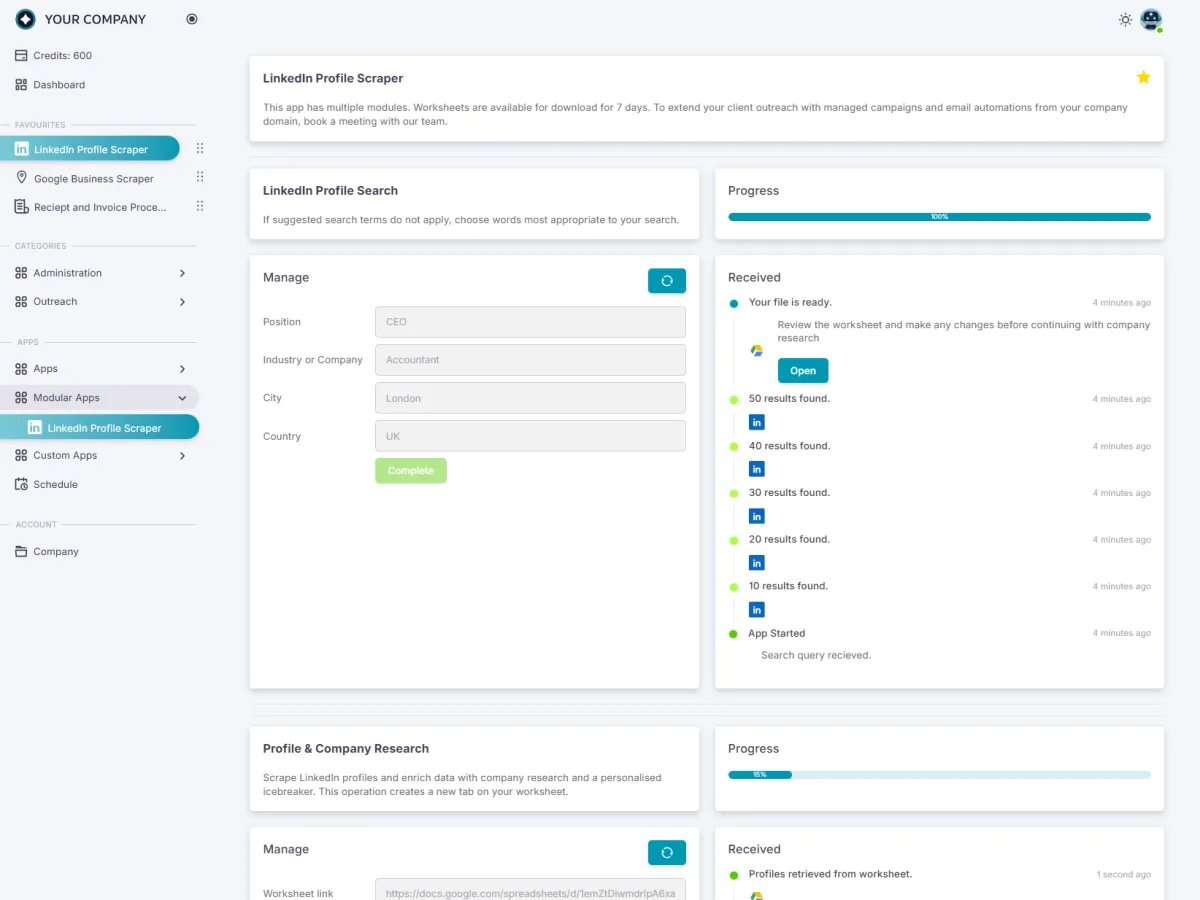Click the Reciept and Invoice document icon
The image size is (1200, 900).
(22, 207)
